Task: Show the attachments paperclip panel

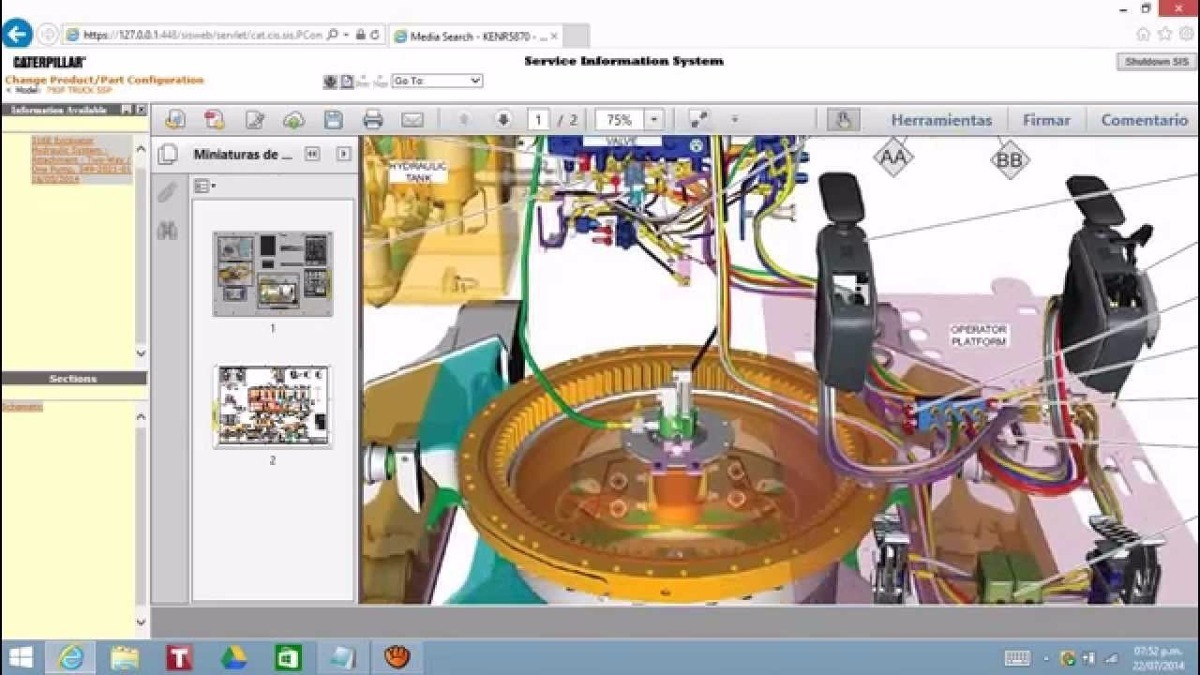Action: point(167,192)
